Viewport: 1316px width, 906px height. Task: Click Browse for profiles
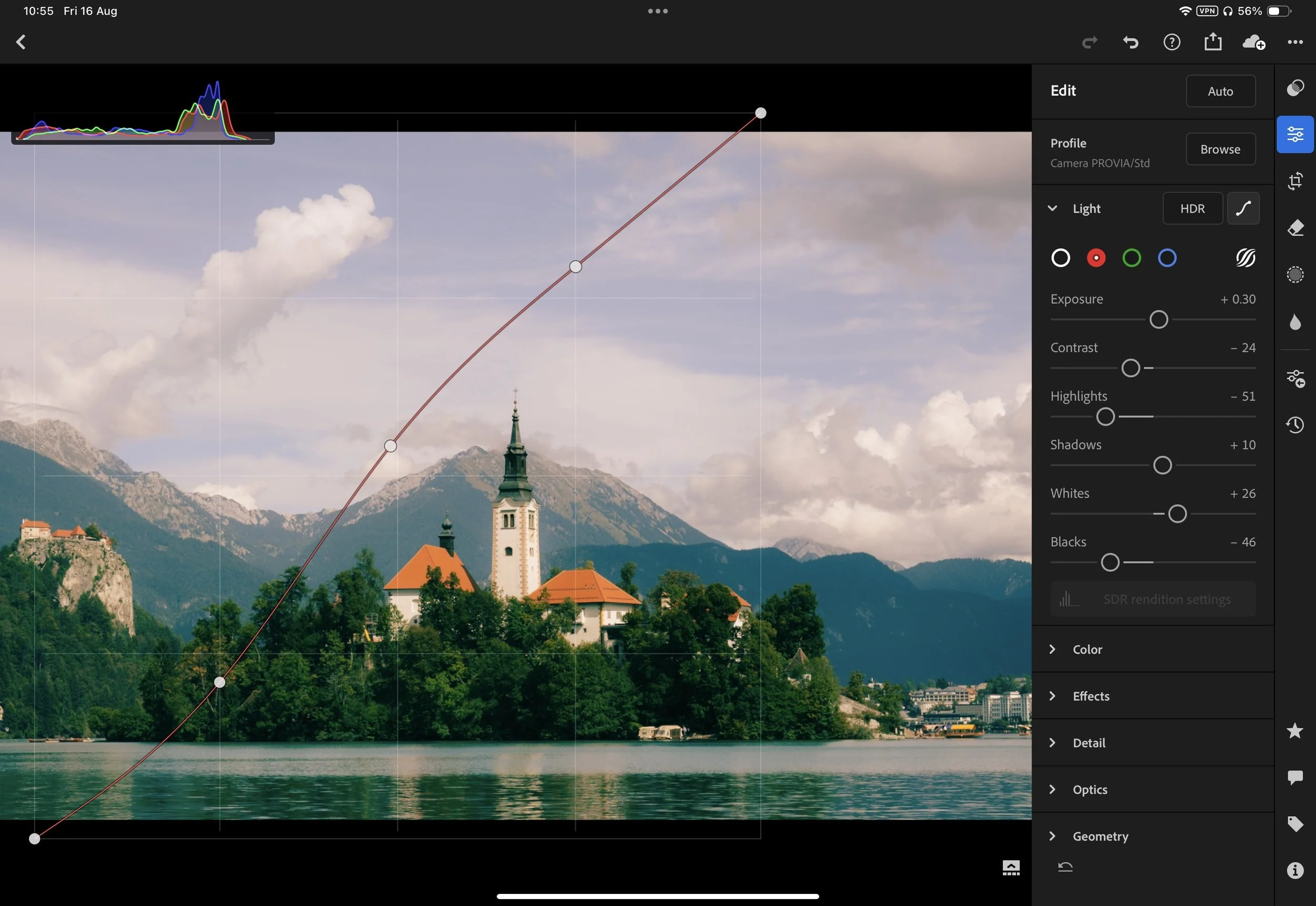pos(1220,149)
